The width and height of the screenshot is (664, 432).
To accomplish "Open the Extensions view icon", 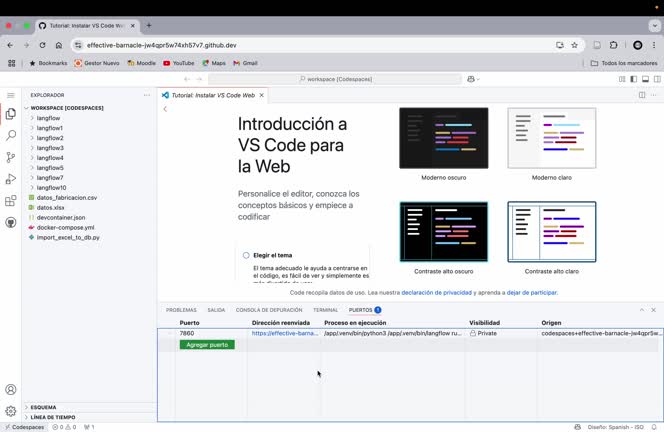I will (x=11, y=200).
